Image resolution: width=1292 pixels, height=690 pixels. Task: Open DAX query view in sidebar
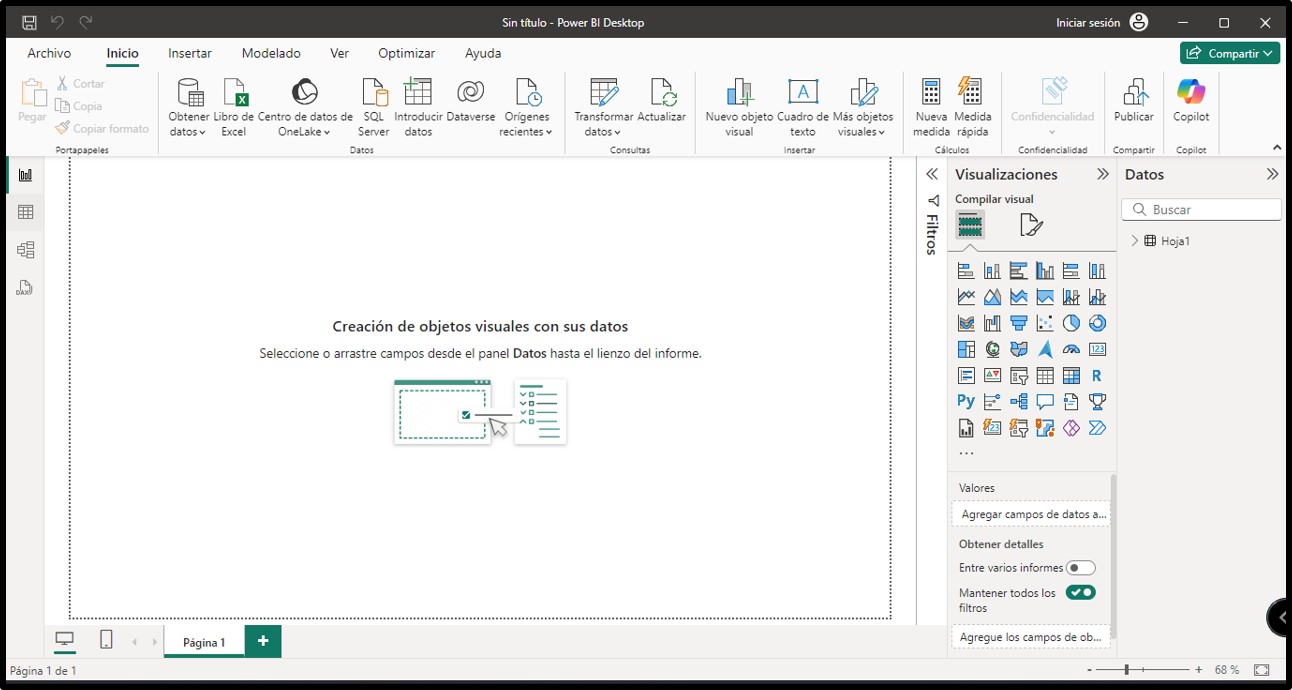pyautogui.click(x=25, y=288)
